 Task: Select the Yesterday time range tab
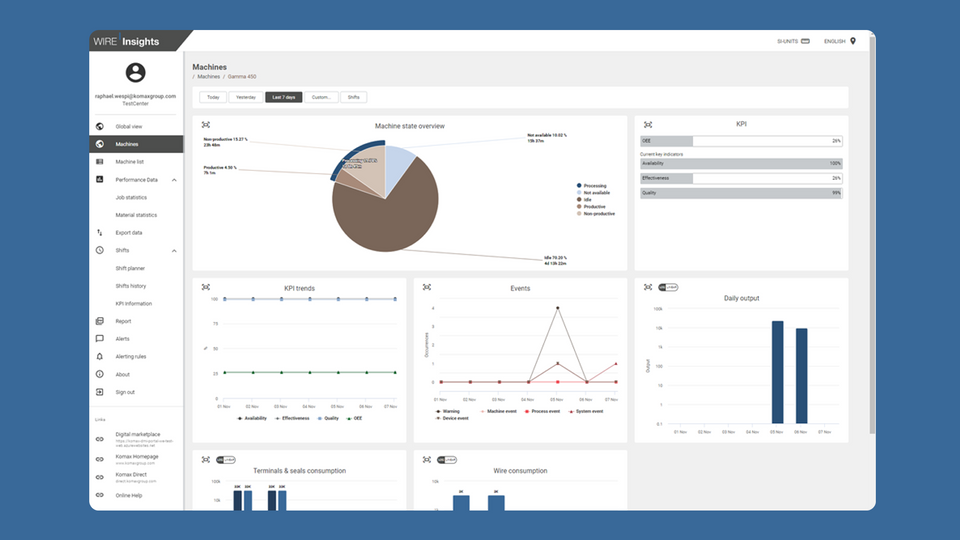pos(245,97)
